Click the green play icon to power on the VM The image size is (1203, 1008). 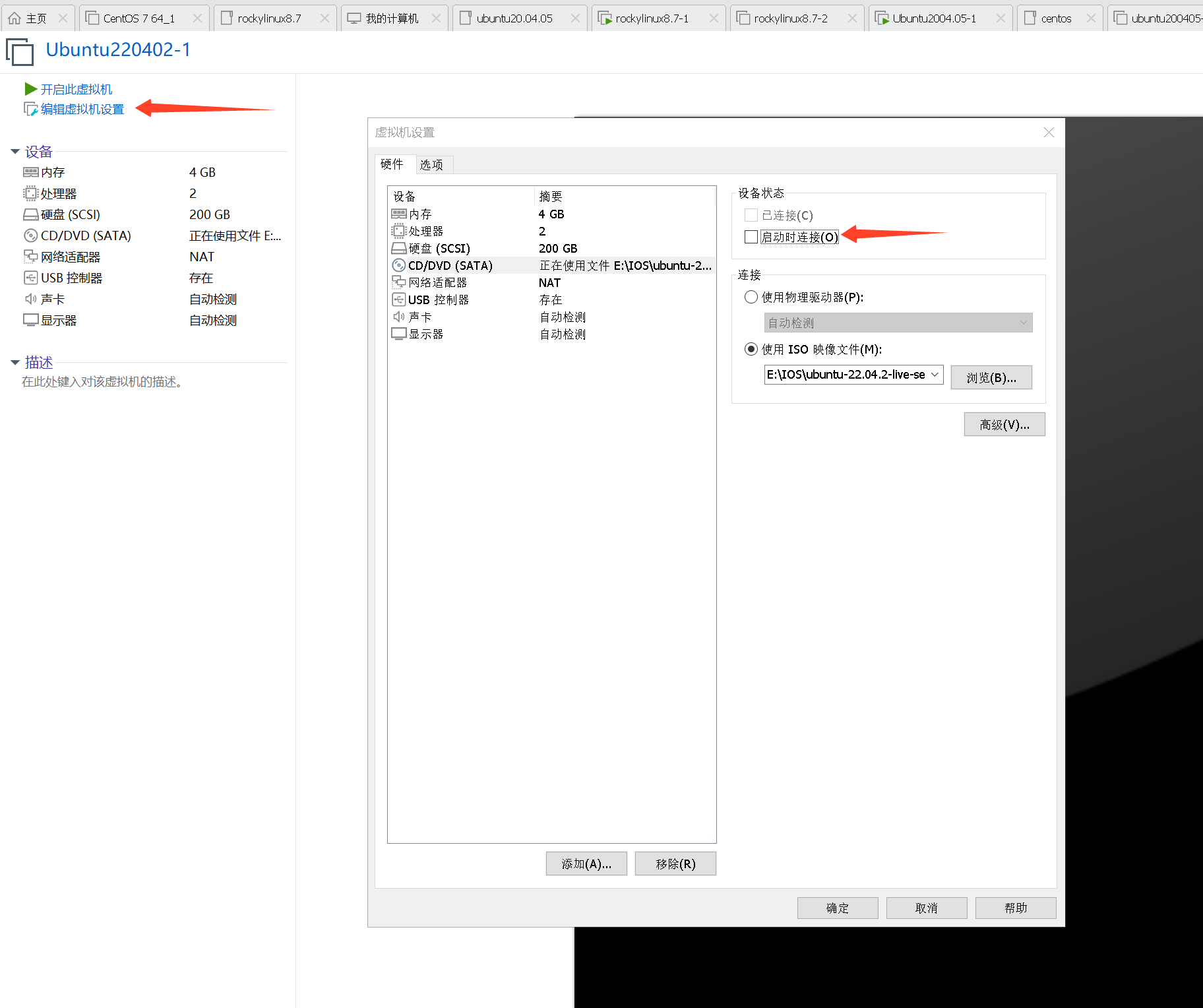pyautogui.click(x=30, y=88)
